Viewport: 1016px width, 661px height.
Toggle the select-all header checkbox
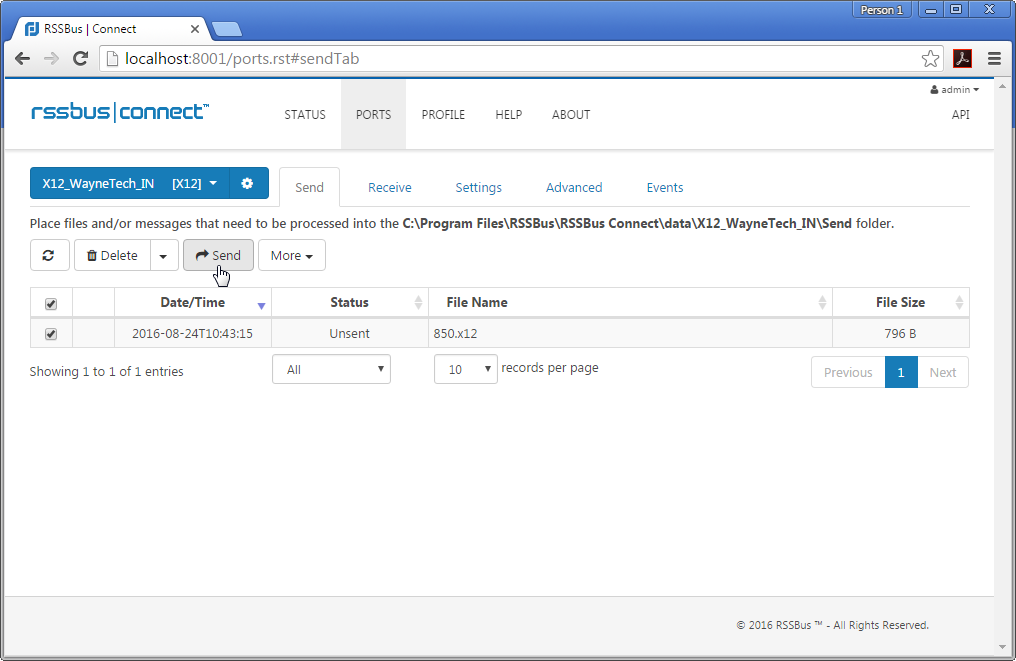coord(51,304)
